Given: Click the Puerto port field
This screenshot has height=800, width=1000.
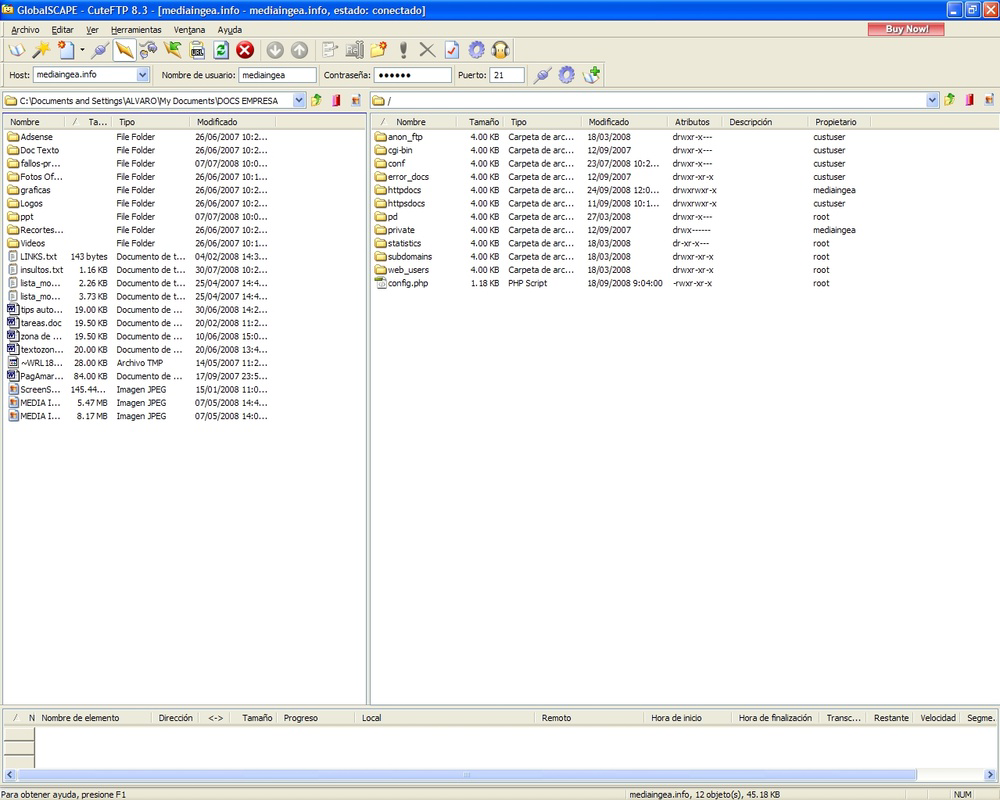Looking at the screenshot, I should click(507, 75).
